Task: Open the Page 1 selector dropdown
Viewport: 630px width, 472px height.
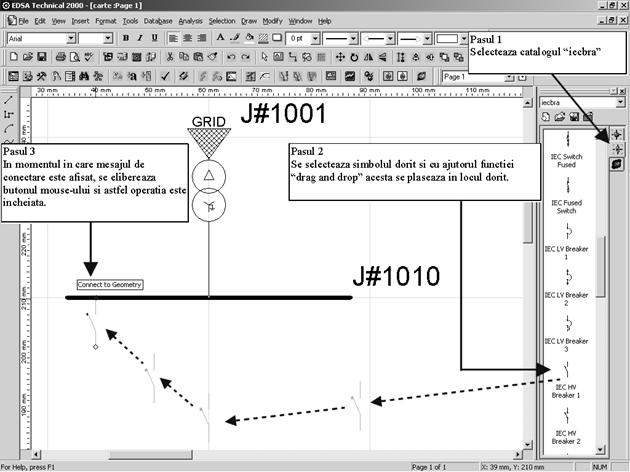Action: tap(518, 76)
